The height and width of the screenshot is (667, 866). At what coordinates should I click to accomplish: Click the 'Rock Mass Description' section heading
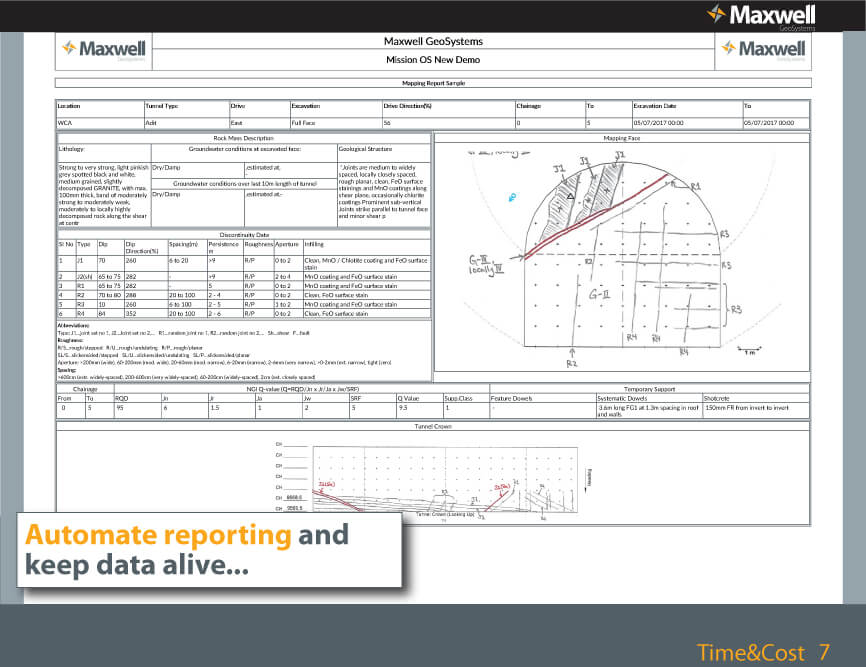244,138
